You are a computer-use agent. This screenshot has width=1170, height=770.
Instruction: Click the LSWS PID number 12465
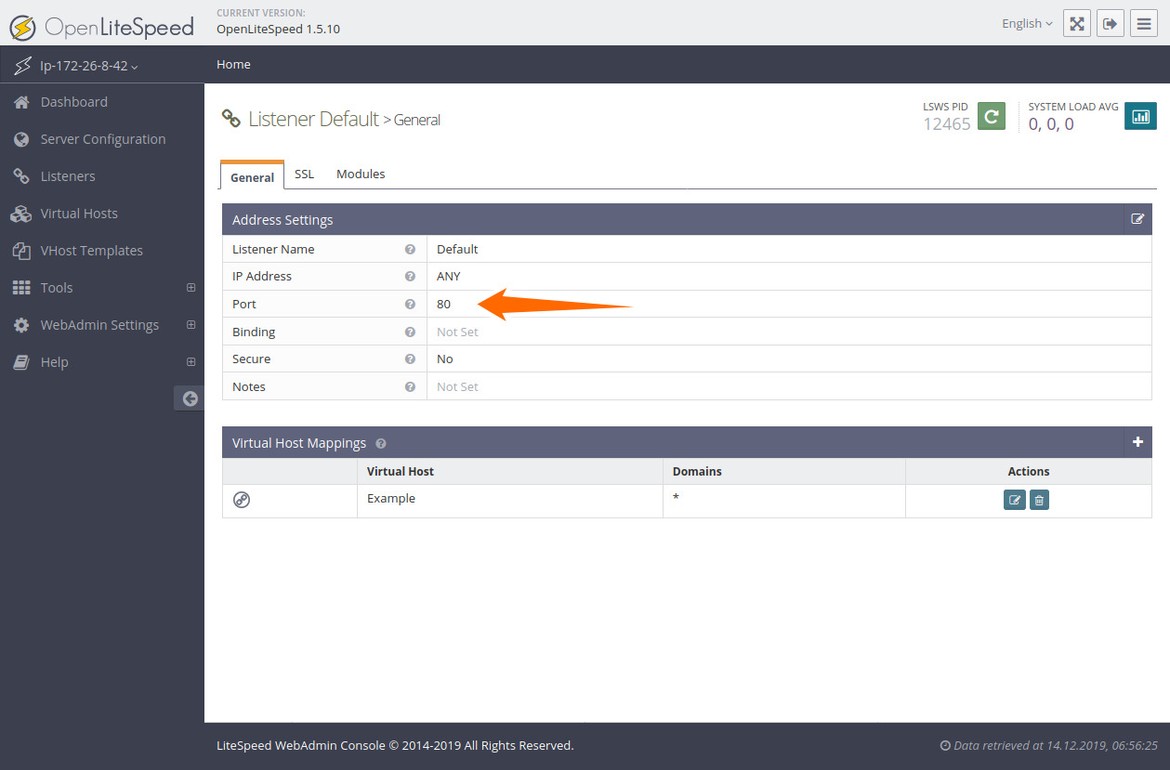[x=946, y=125]
